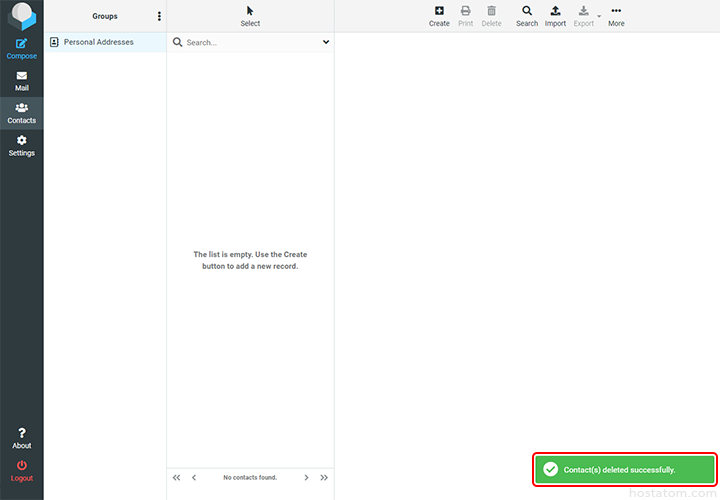Expand the search options dropdown arrow
This screenshot has height=500, width=720.
(326, 43)
